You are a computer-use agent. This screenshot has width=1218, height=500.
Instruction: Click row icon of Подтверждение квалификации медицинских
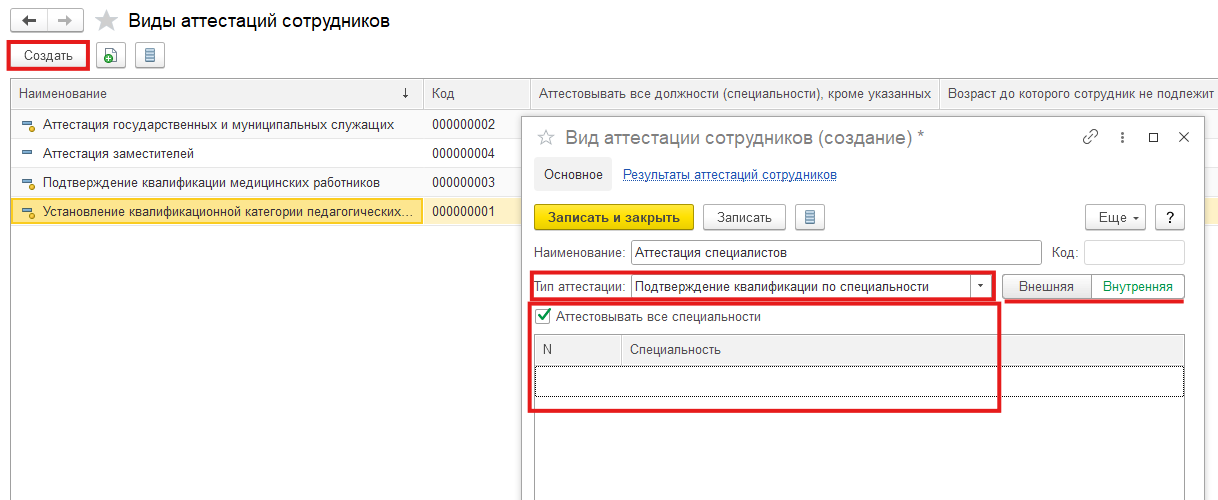(27, 183)
